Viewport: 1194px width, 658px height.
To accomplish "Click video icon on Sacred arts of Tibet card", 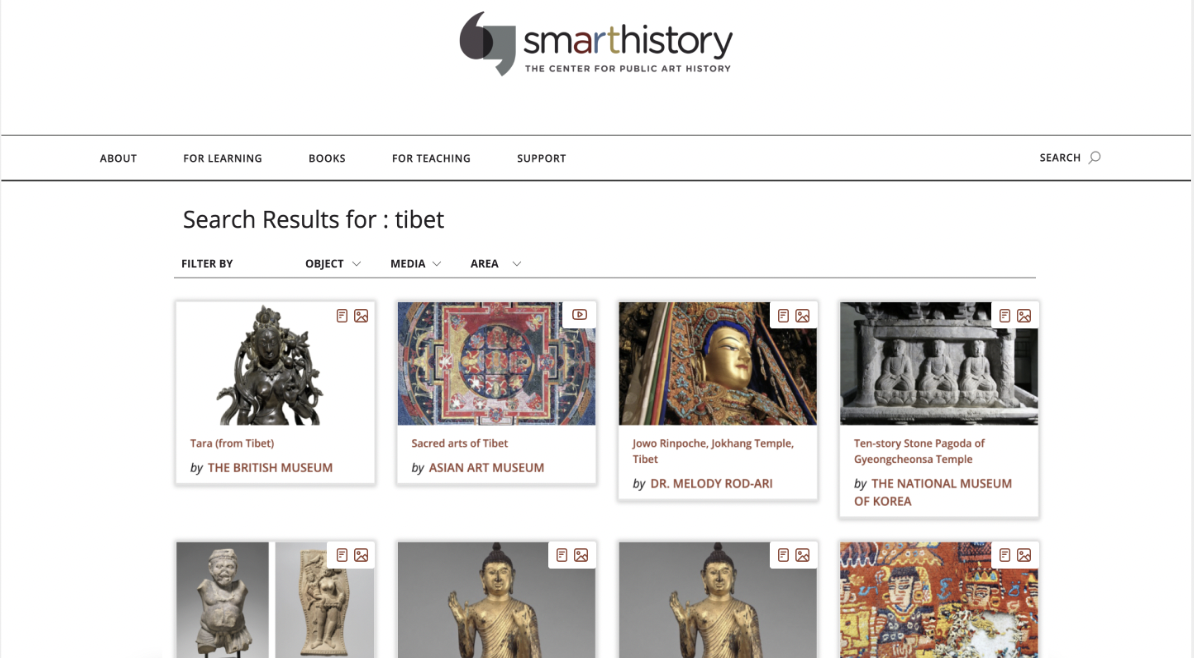I will [579, 315].
